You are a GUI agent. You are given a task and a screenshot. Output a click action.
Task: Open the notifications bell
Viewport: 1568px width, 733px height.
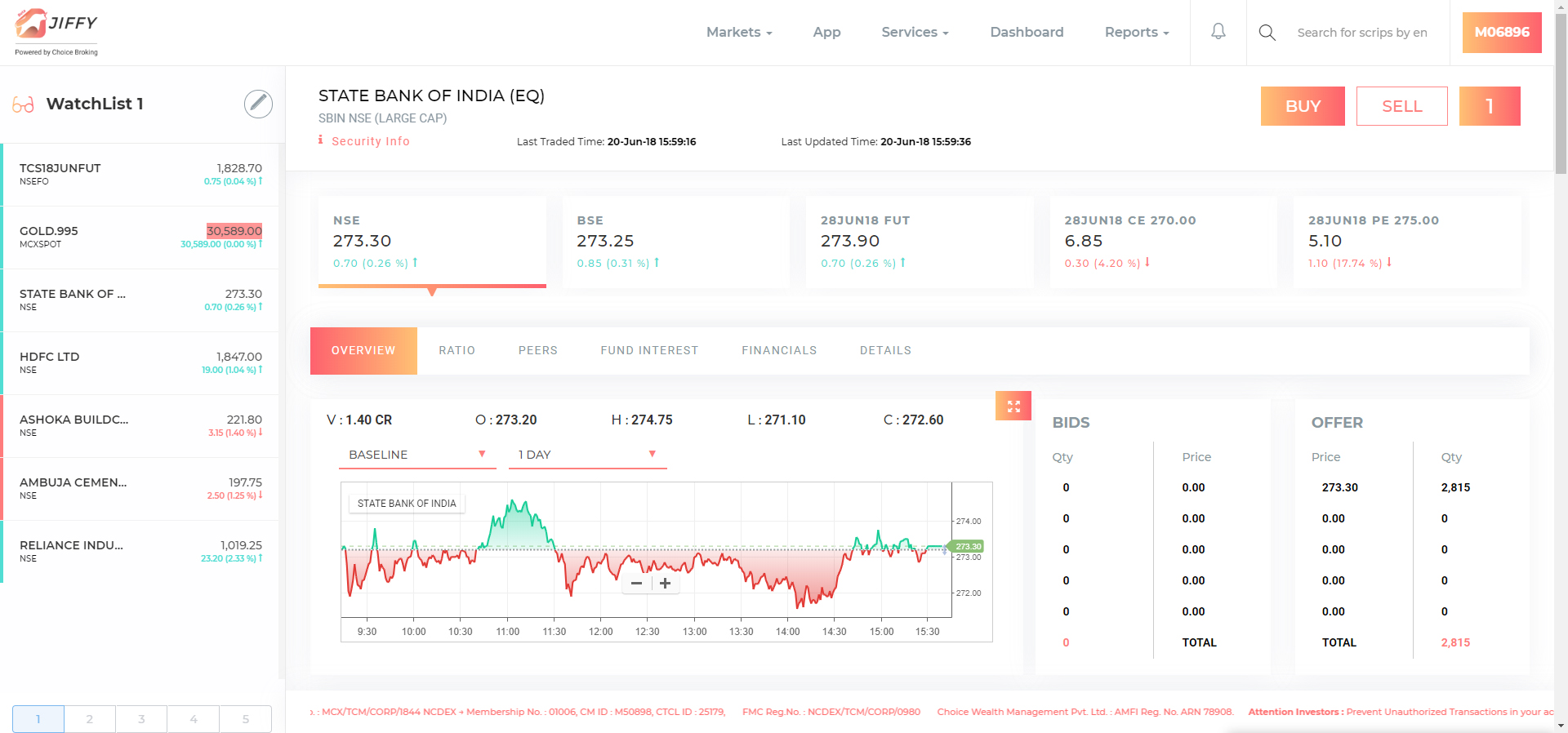click(1218, 32)
